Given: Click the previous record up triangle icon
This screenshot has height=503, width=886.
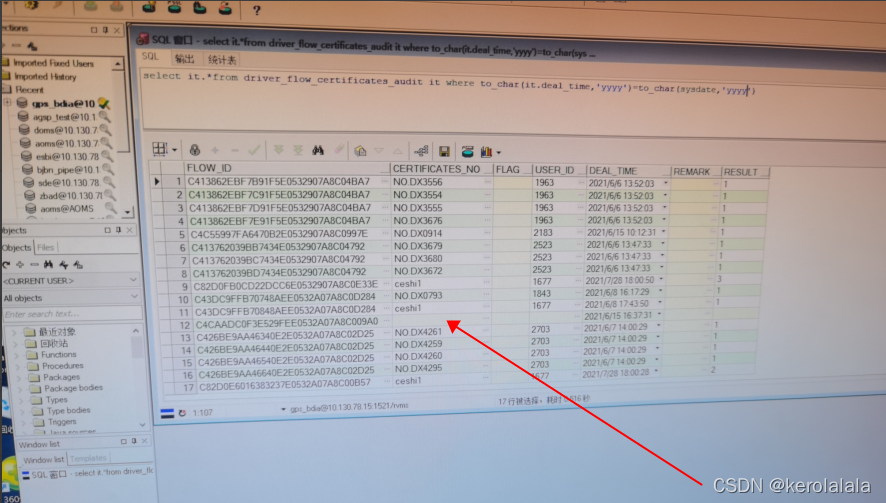Looking at the screenshot, I should (398, 151).
